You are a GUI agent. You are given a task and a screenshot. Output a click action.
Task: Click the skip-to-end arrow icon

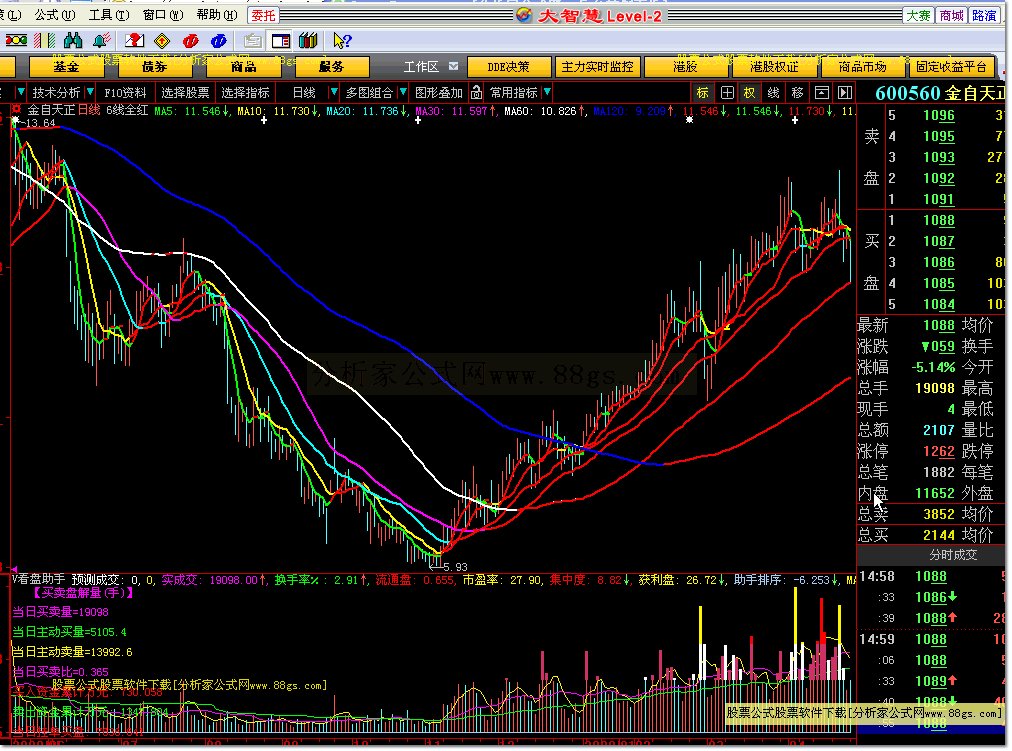(845, 93)
